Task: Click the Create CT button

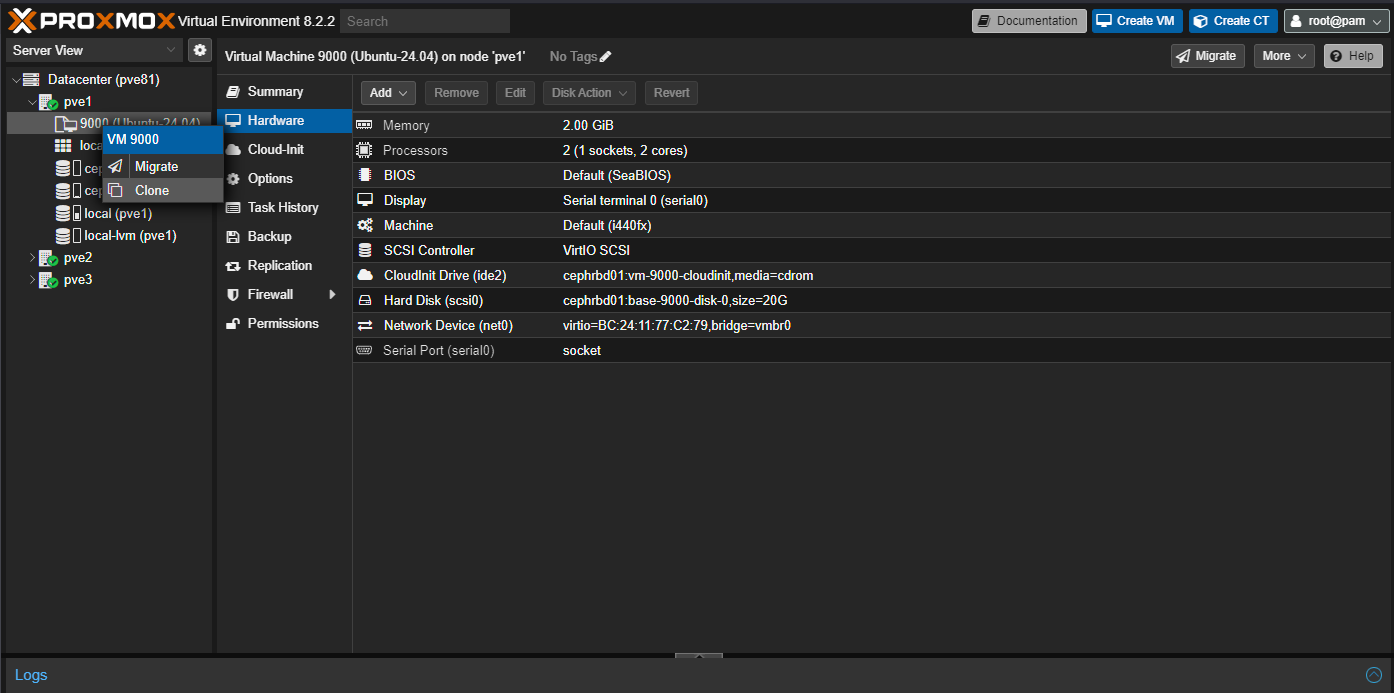Action: 1233,21
